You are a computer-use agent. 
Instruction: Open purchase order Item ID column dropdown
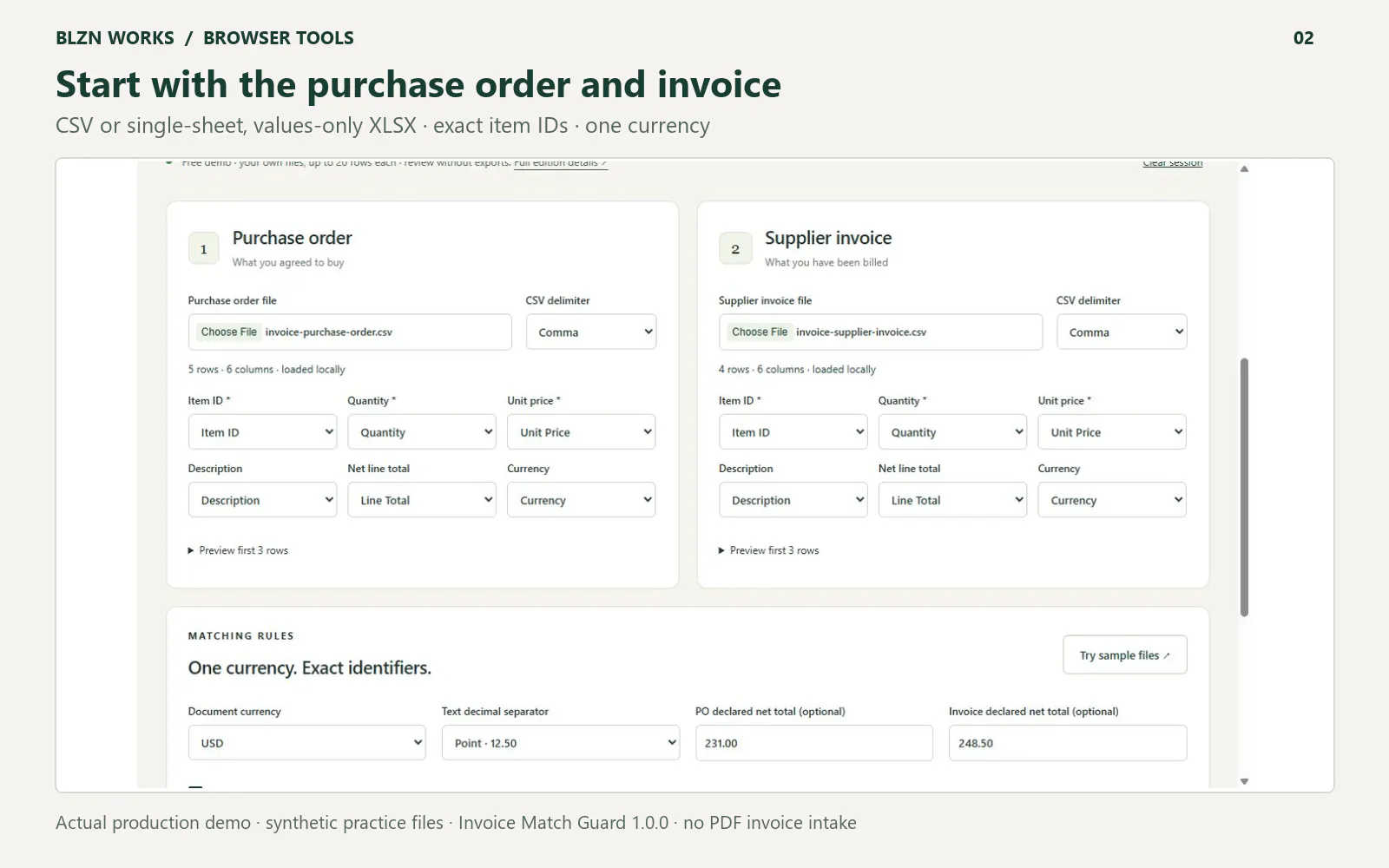click(262, 432)
